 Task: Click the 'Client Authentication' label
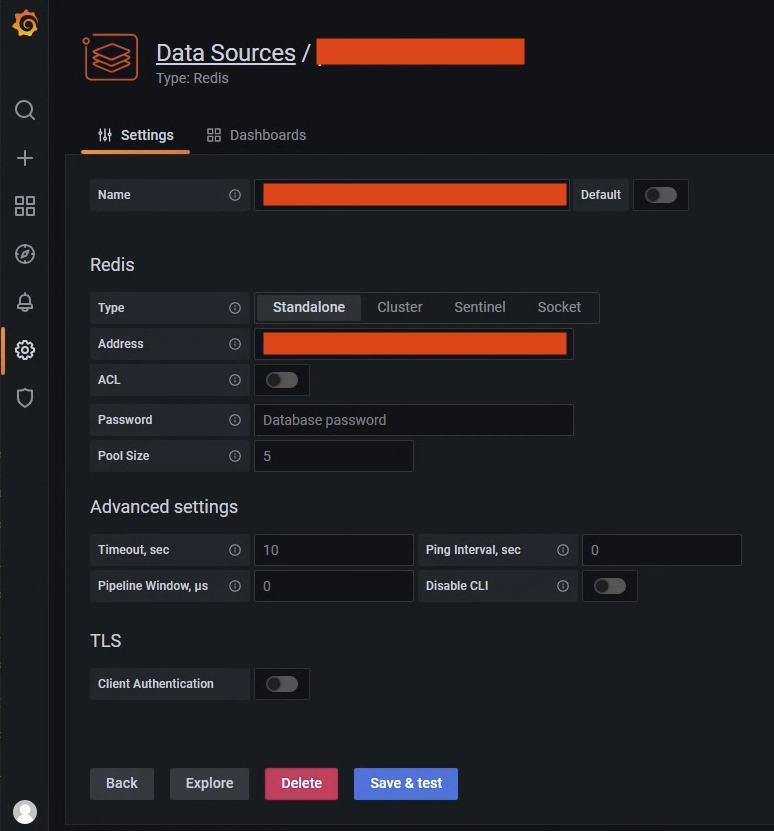pyautogui.click(x=155, y=684)
